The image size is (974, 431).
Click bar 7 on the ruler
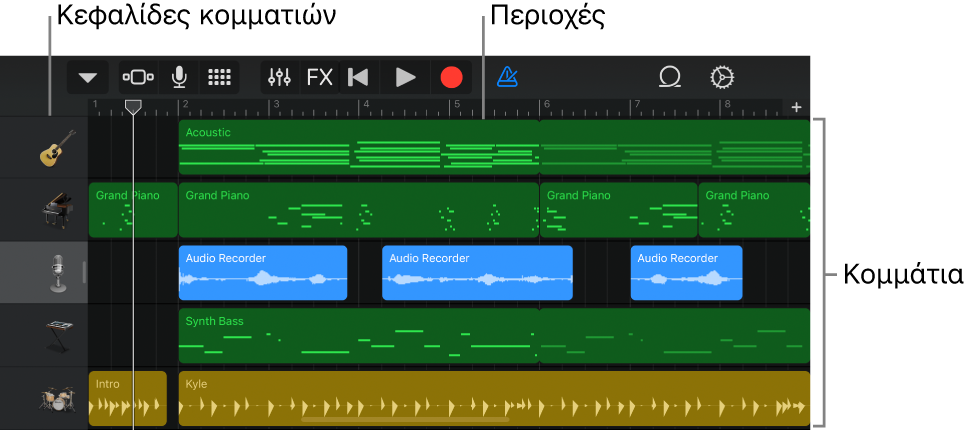(637, 105)
